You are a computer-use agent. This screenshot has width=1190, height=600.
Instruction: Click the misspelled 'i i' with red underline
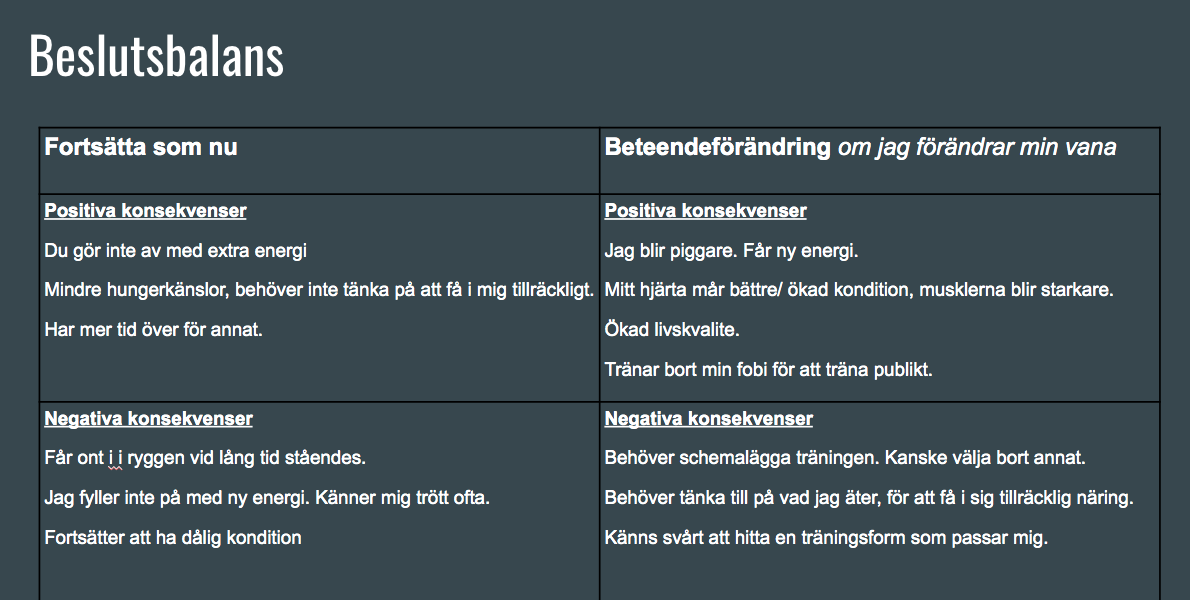(115, 458)
